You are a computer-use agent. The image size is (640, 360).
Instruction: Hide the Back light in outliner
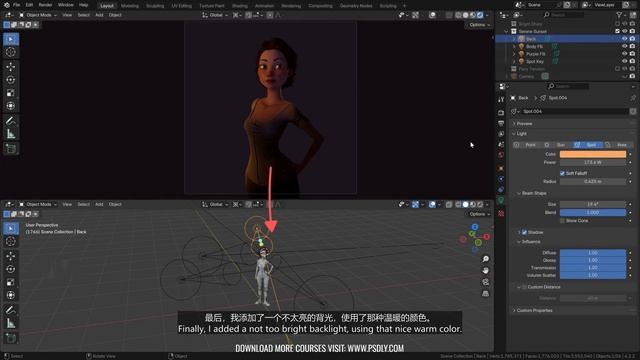(624, 39)
